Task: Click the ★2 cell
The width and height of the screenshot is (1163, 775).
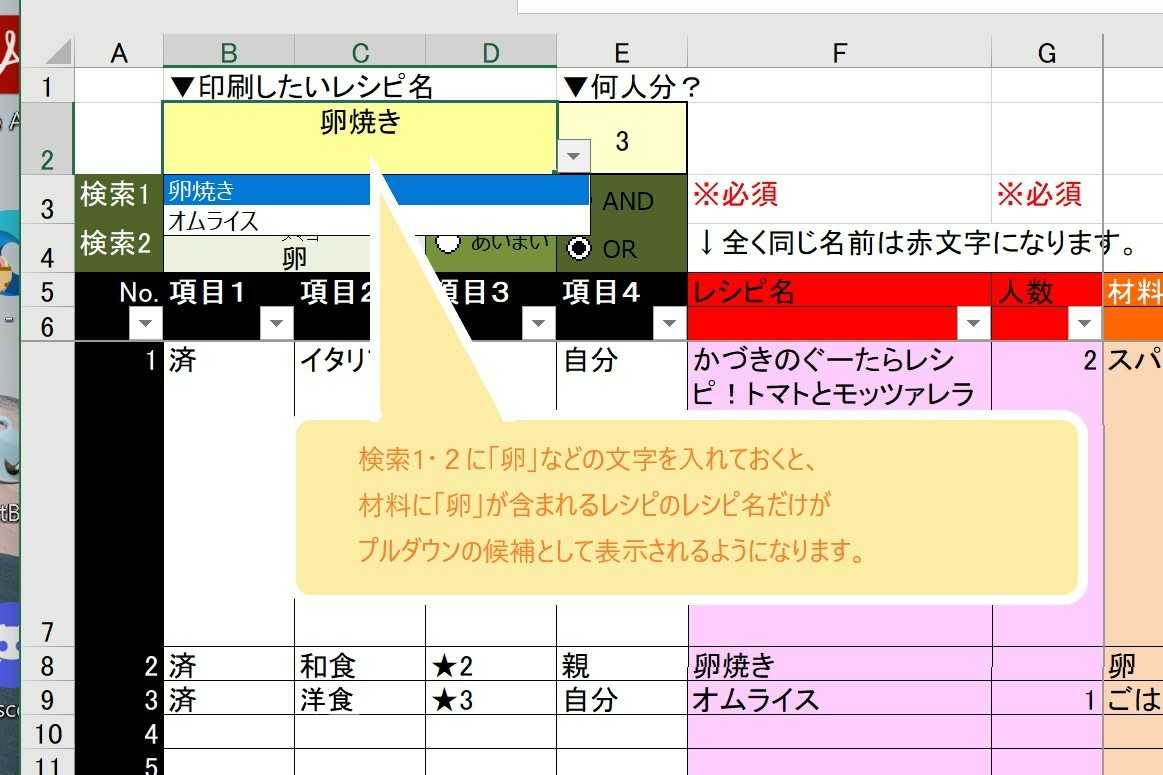Action: tap(491, 665)
